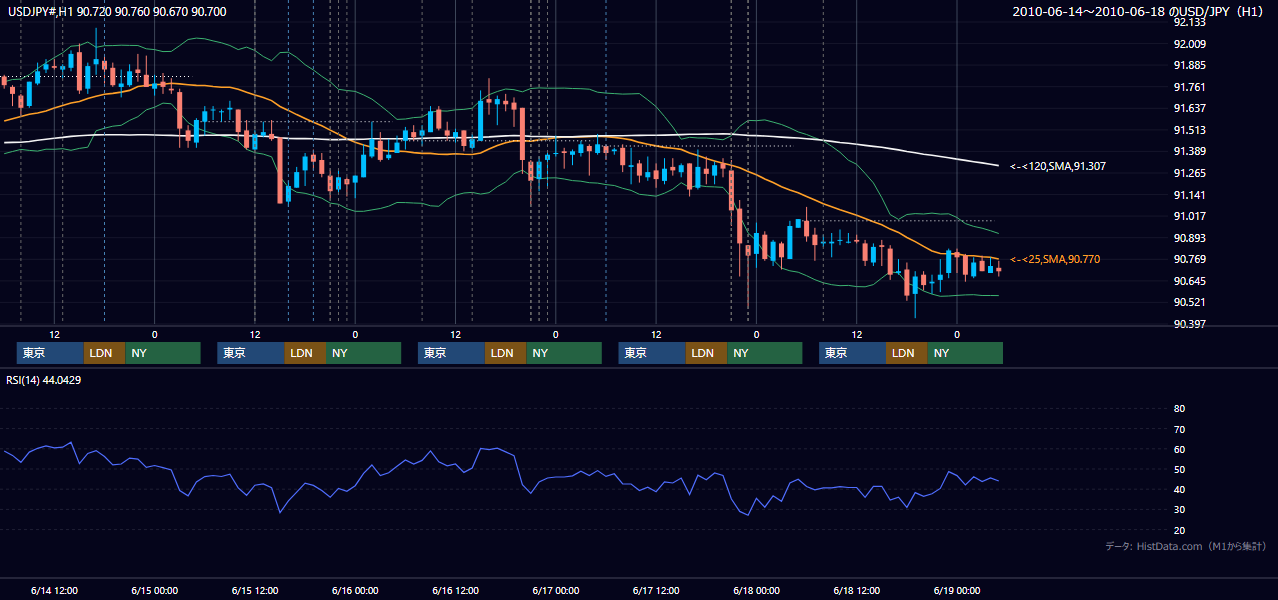1278x600 pixels.
Task: Click the RSI 80 level label
Action: pos(1179,409)
